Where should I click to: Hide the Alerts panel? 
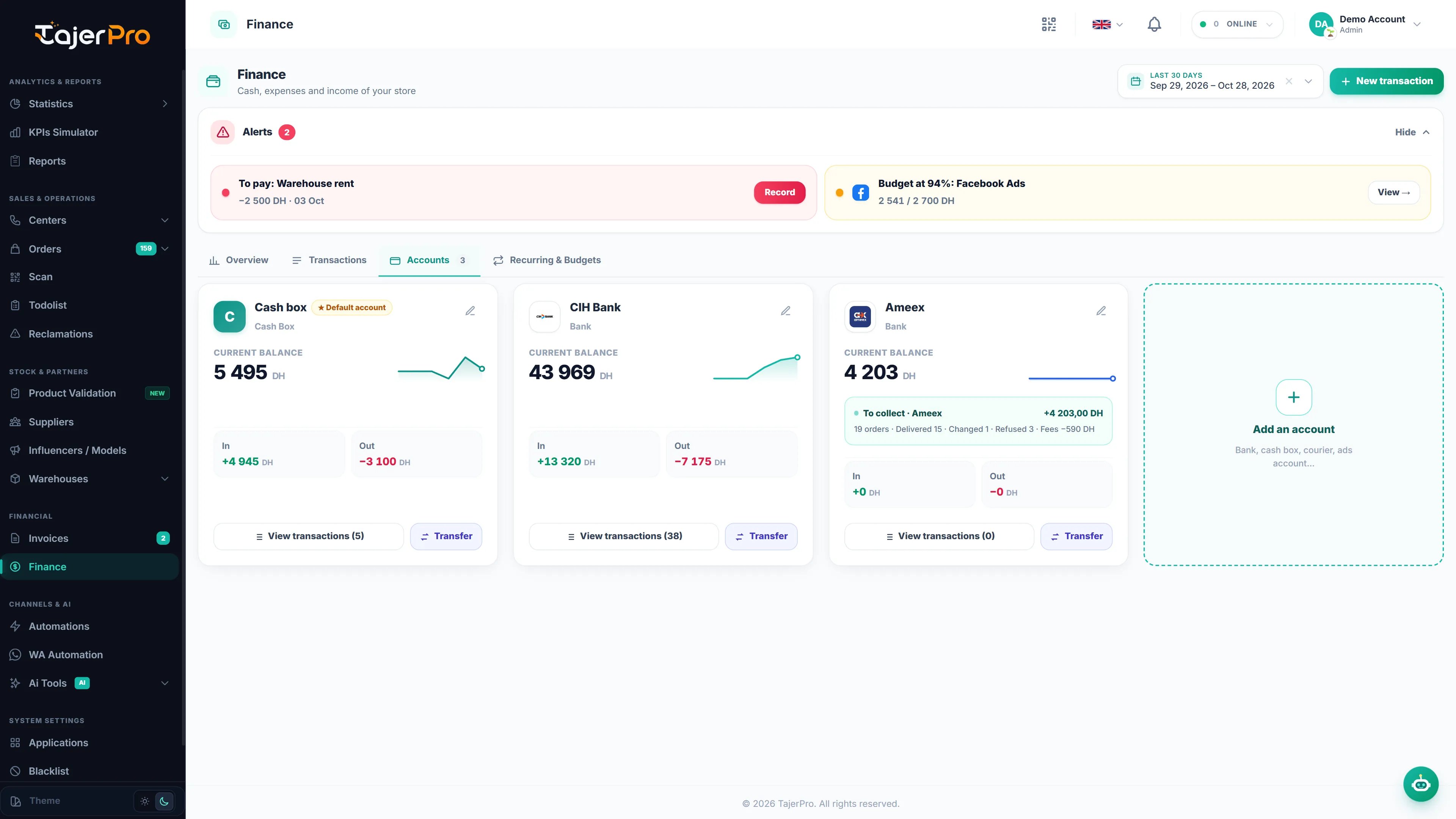[1412, 132]
